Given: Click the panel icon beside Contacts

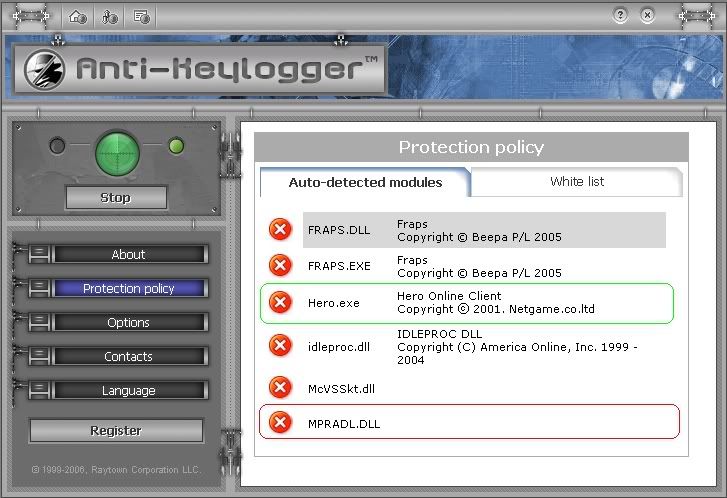Looking at the screenshot, I should point(39,356).
